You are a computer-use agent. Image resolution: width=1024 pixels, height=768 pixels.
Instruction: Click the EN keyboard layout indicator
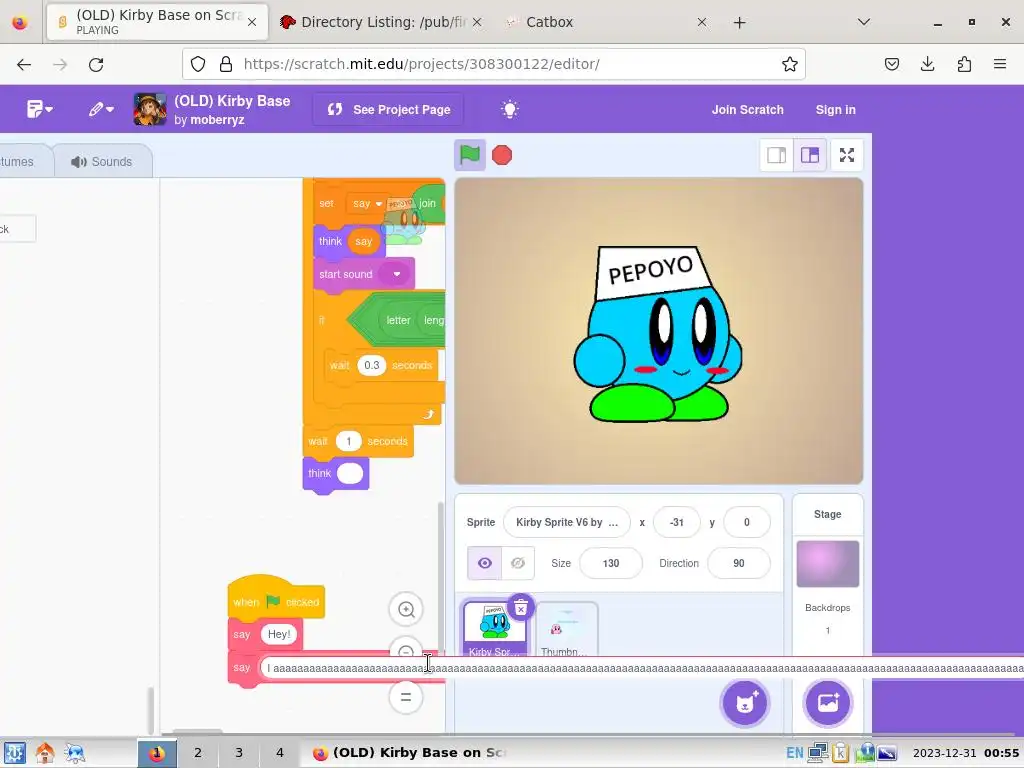794,753
